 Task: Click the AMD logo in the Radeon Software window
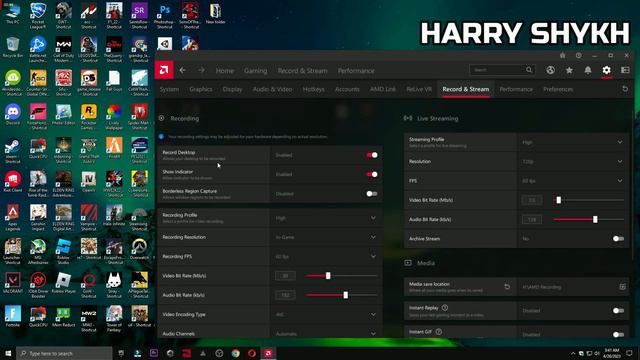click(x=164, y=70)
